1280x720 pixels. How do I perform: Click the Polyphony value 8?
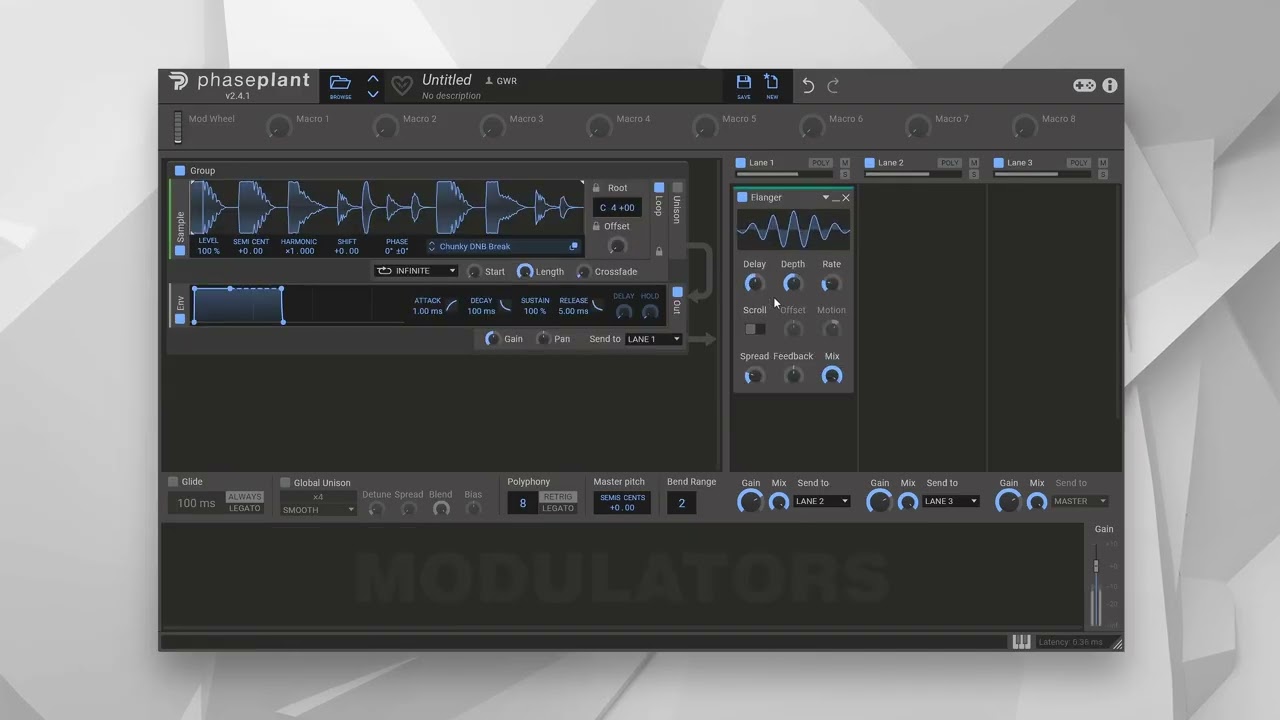point(522,503)
